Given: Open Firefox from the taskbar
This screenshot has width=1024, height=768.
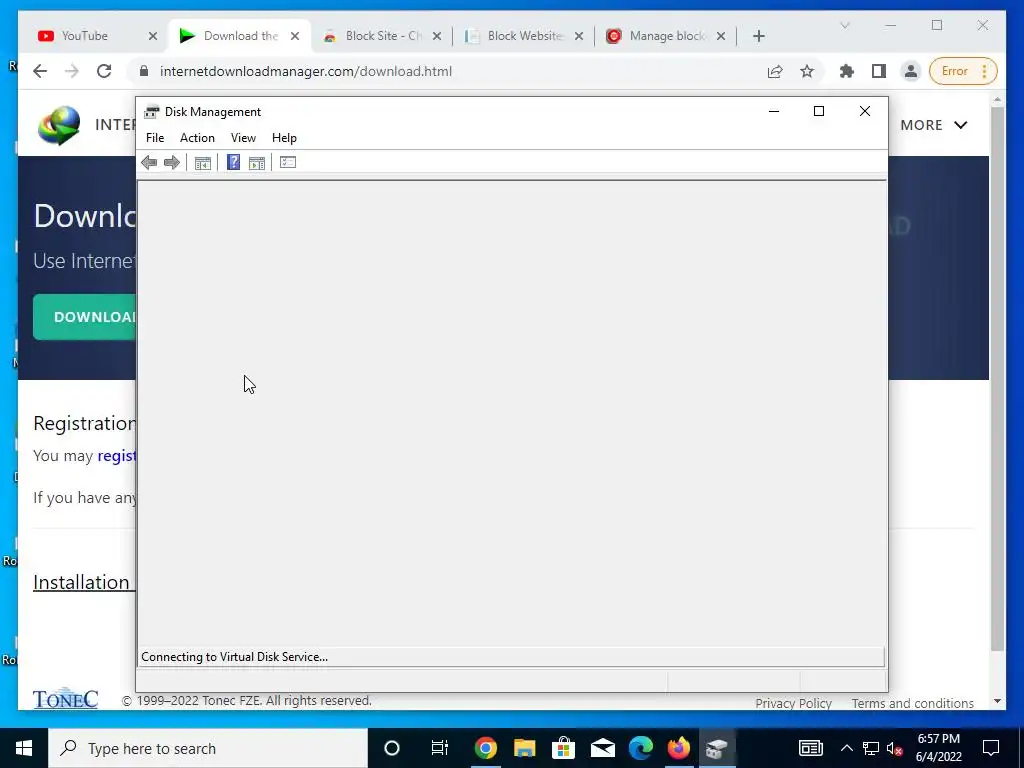Looking at the screenshot, I should tap(679, 748).
